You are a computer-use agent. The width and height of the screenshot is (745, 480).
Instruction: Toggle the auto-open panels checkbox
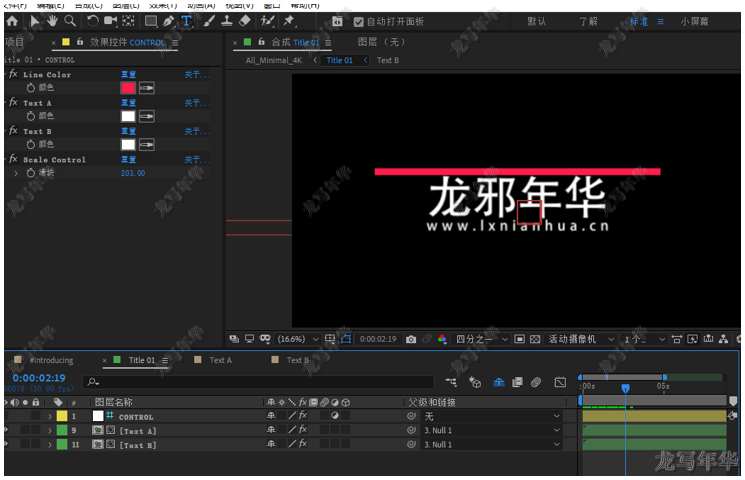point(359,22)
